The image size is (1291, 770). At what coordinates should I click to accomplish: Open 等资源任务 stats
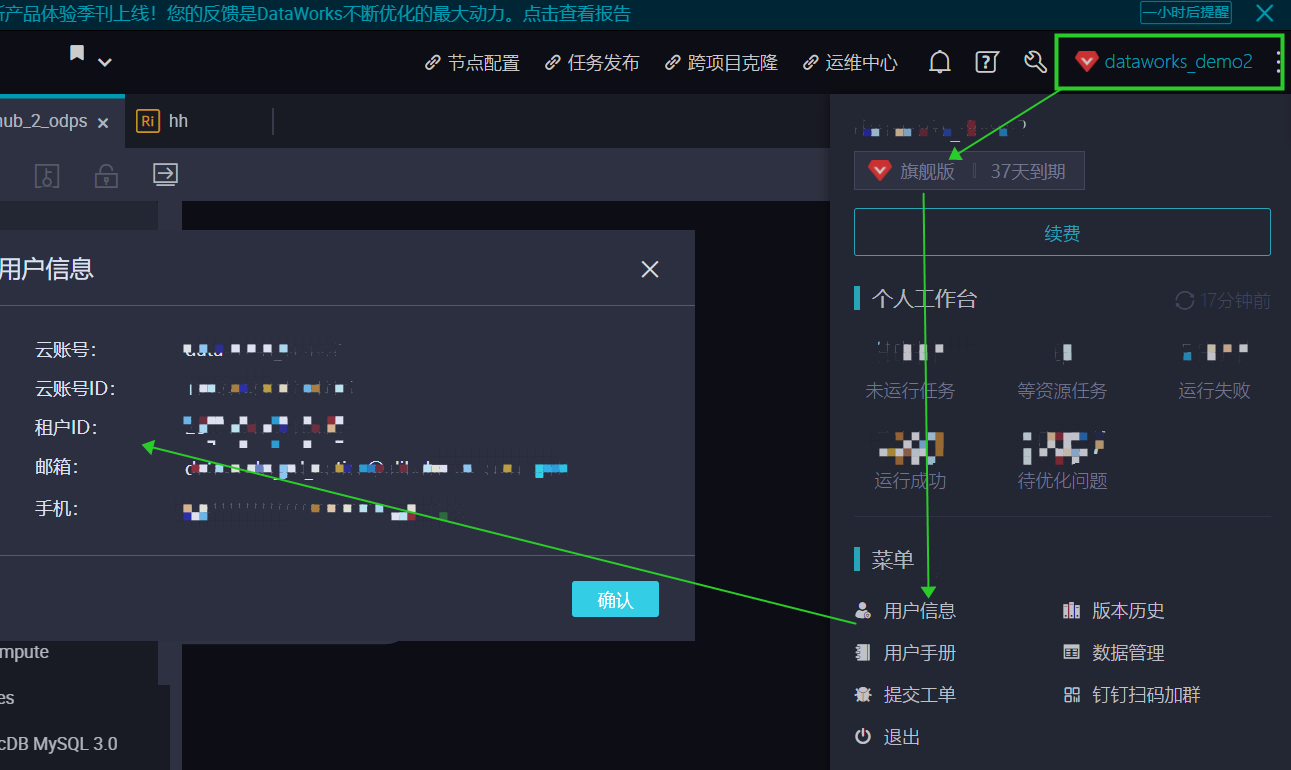[1062, 390]
